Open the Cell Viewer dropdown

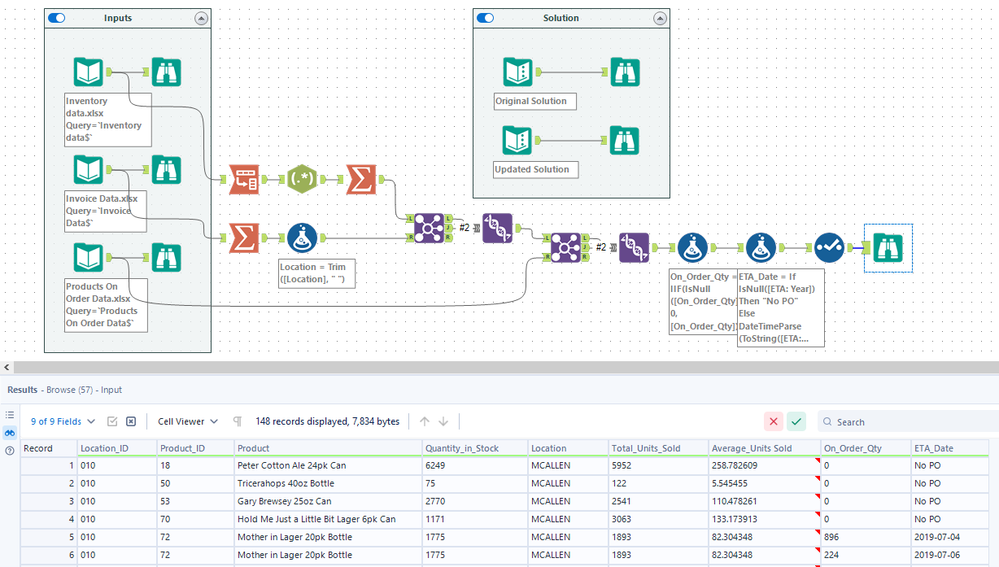[x=187, y=421]
